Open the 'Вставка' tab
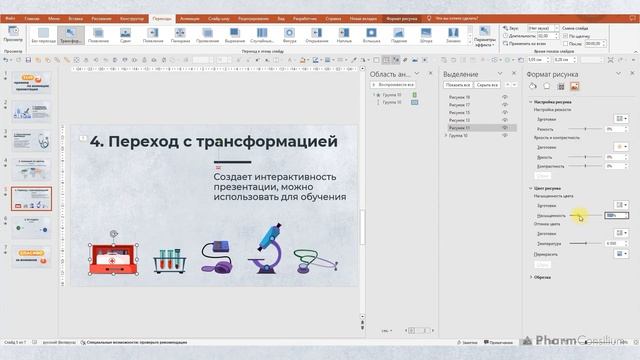 click(x=76, y=18)
